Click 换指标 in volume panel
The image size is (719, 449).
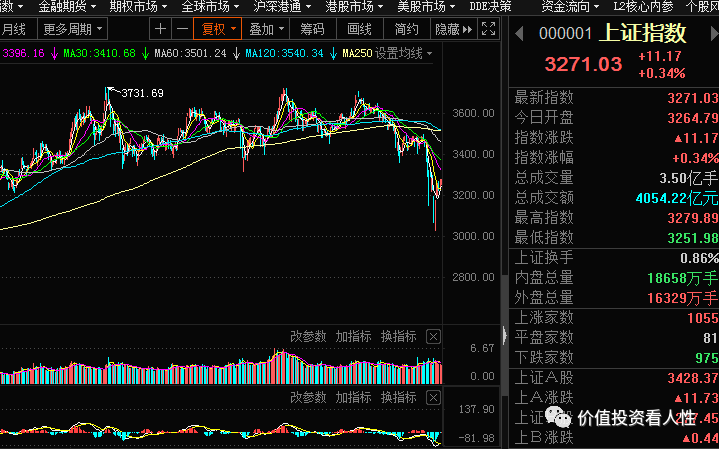398,337
